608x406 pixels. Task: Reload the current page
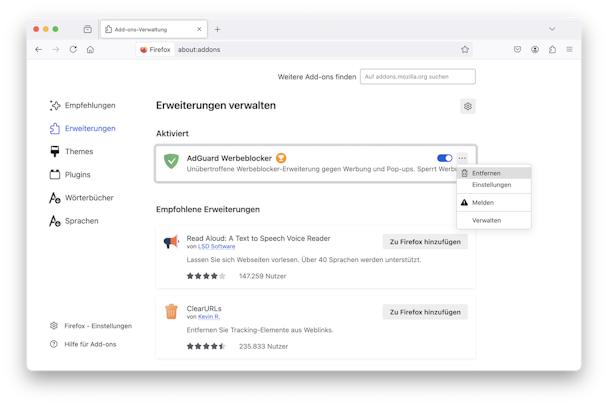click(x=73, y=49)
